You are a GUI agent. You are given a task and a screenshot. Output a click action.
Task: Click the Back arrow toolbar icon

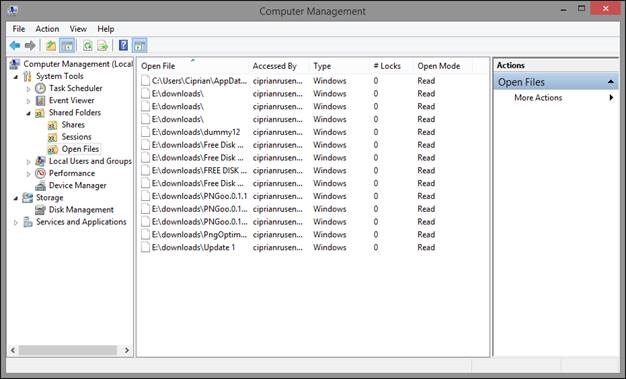(x=15, y=46)
